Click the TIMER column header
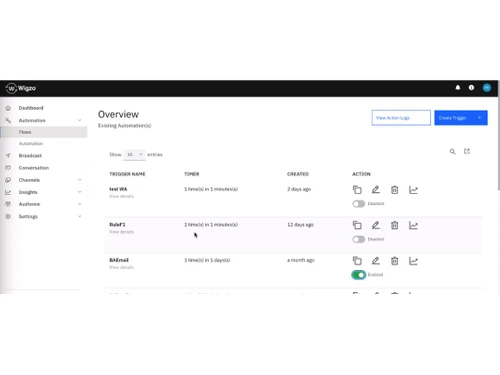Screen dimensions: 500x375 [192, 174]
